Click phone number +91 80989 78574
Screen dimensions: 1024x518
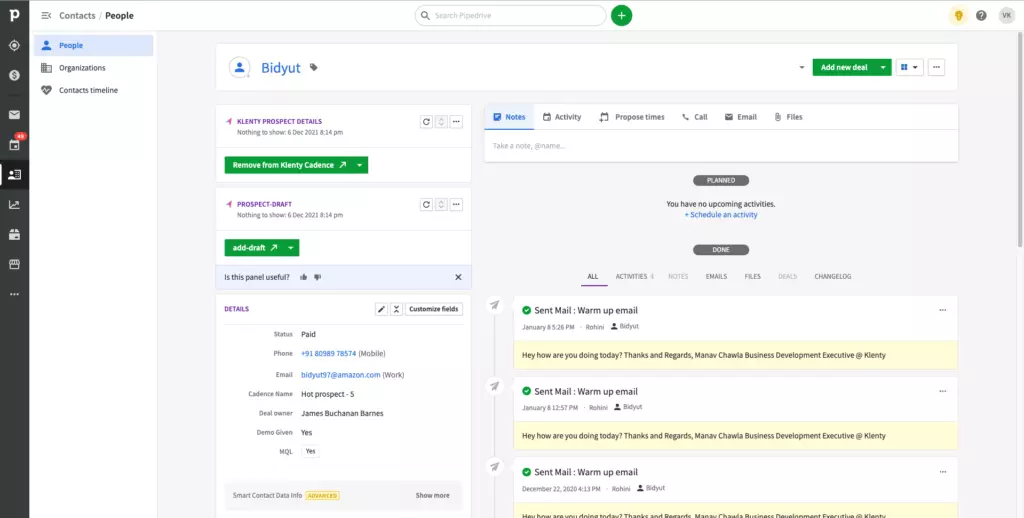click(x=328, y=353)
